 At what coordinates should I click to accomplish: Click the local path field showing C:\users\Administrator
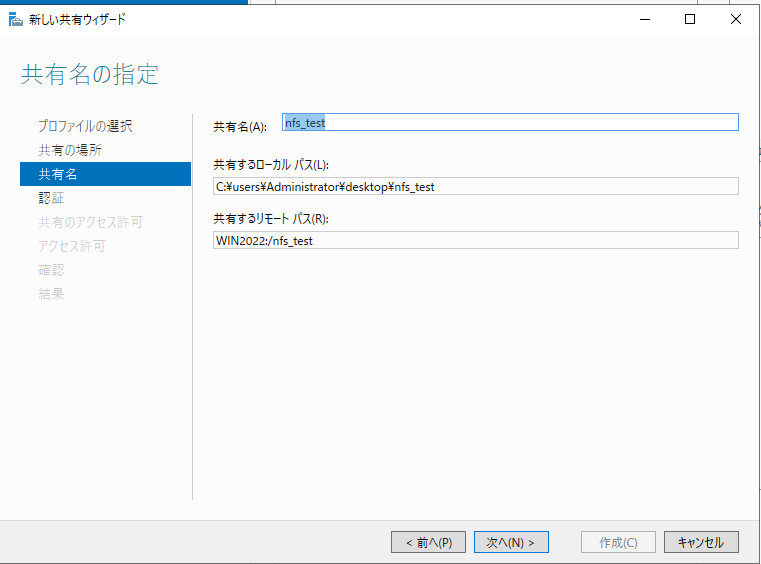pos(476,186)
